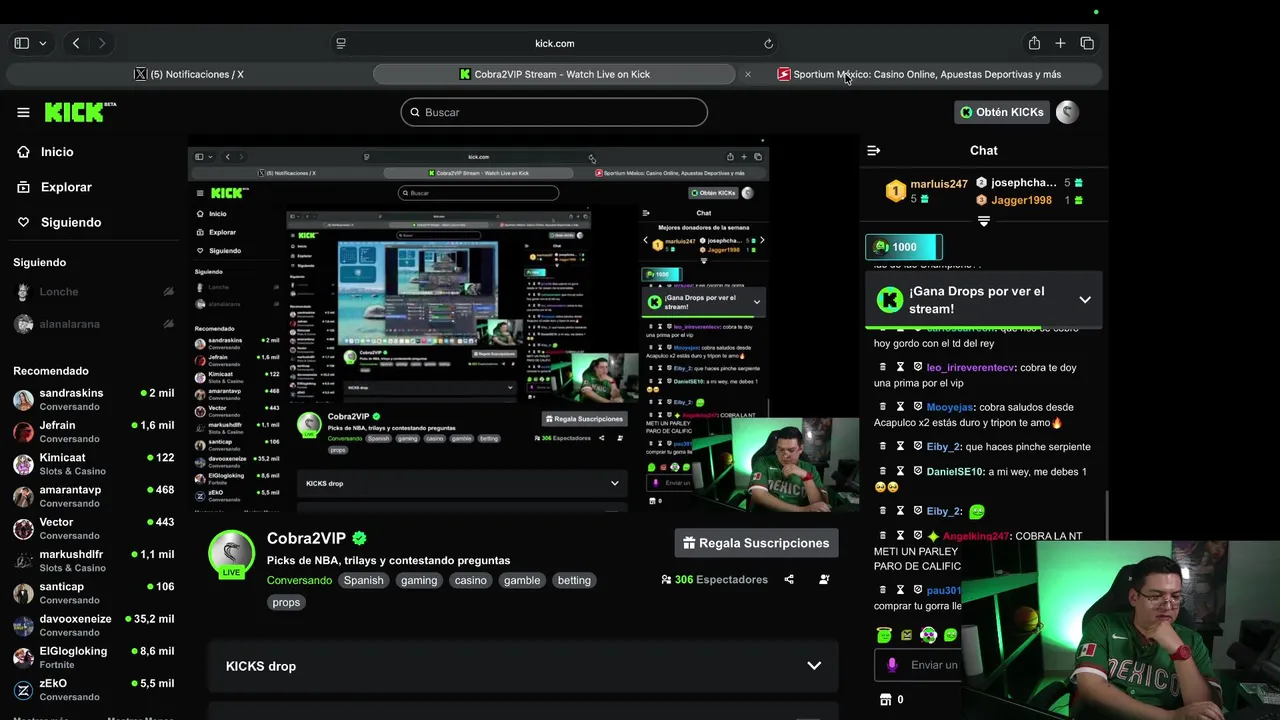Open amarantavp recommended channel
The width and height of the screenshot is (1280, 720).
93,496
